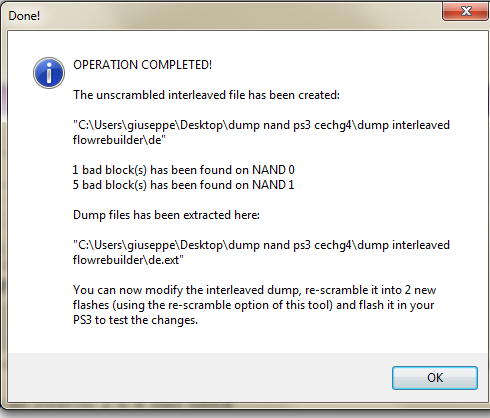Click the blue information icon
490x418 pixels.
click(x=49, y=73)
